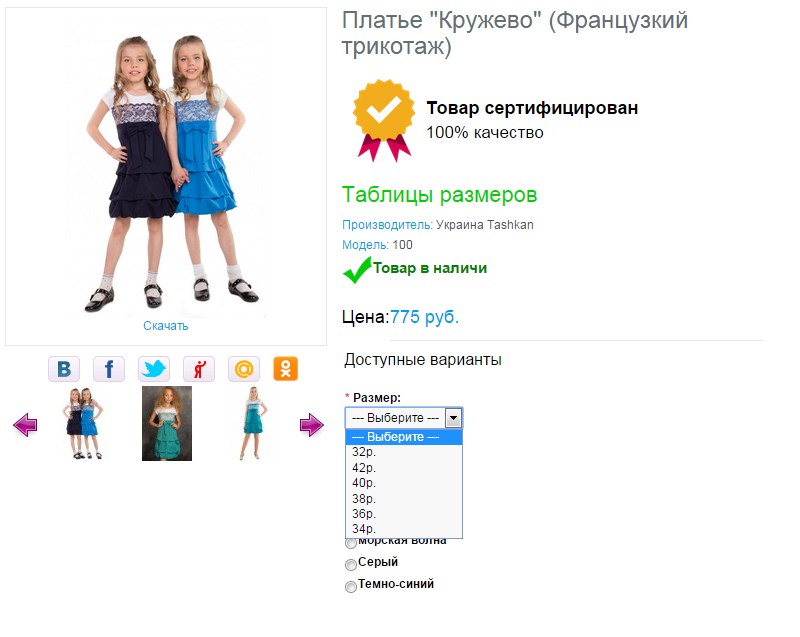The height and width of the screenshot is (637, 800).
Task: Pick size 38р. in the dropdown
Action: point(404,498)
